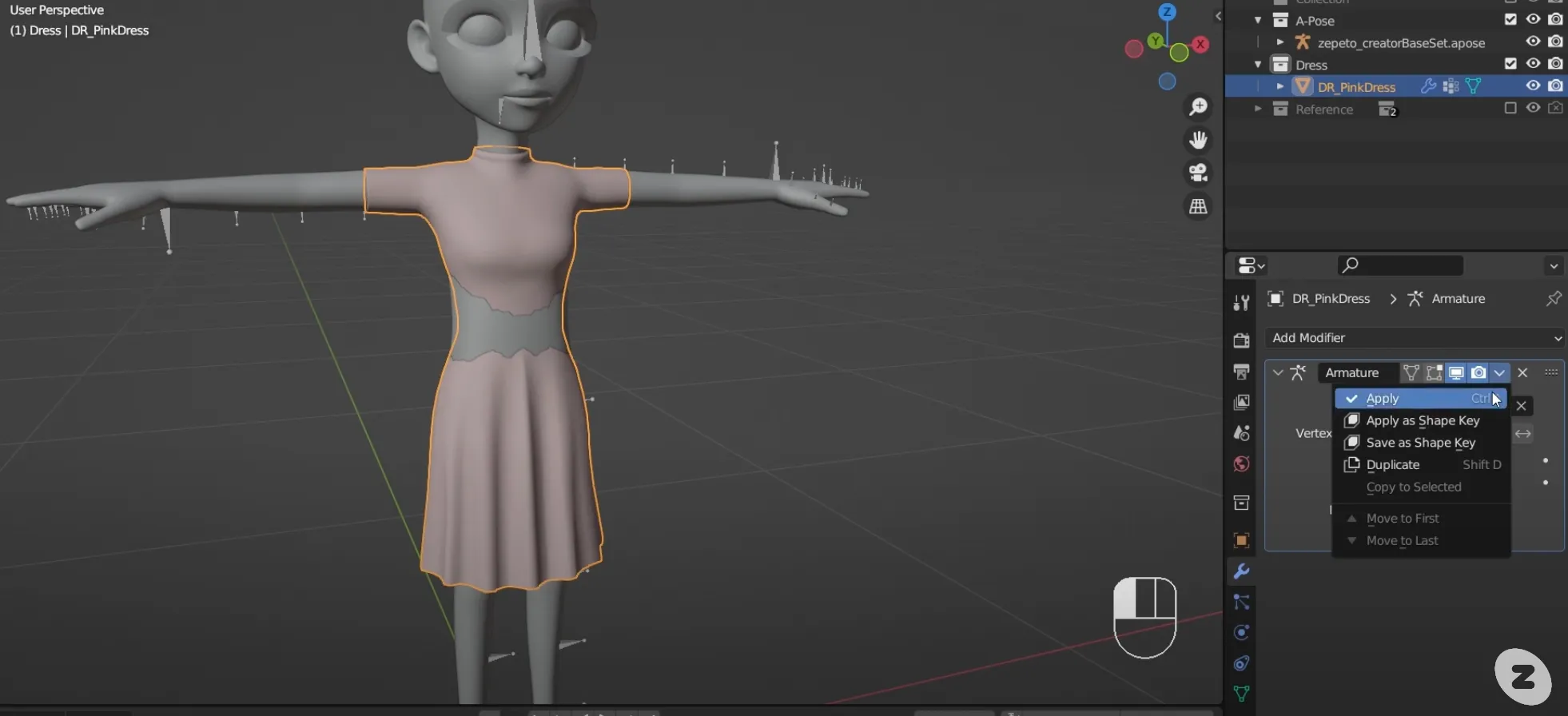Open the Output properties tab
1568x716 pixels.
(x=1241, y=372)
